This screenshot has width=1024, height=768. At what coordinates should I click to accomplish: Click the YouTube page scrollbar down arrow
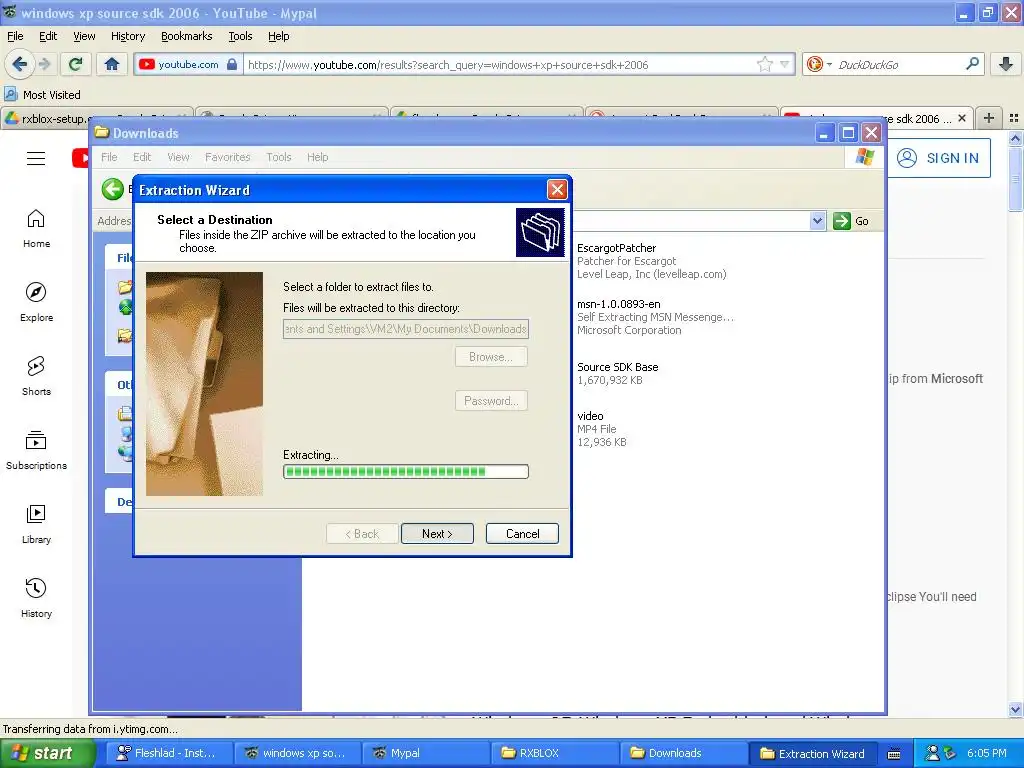(x=1015, y=709)
